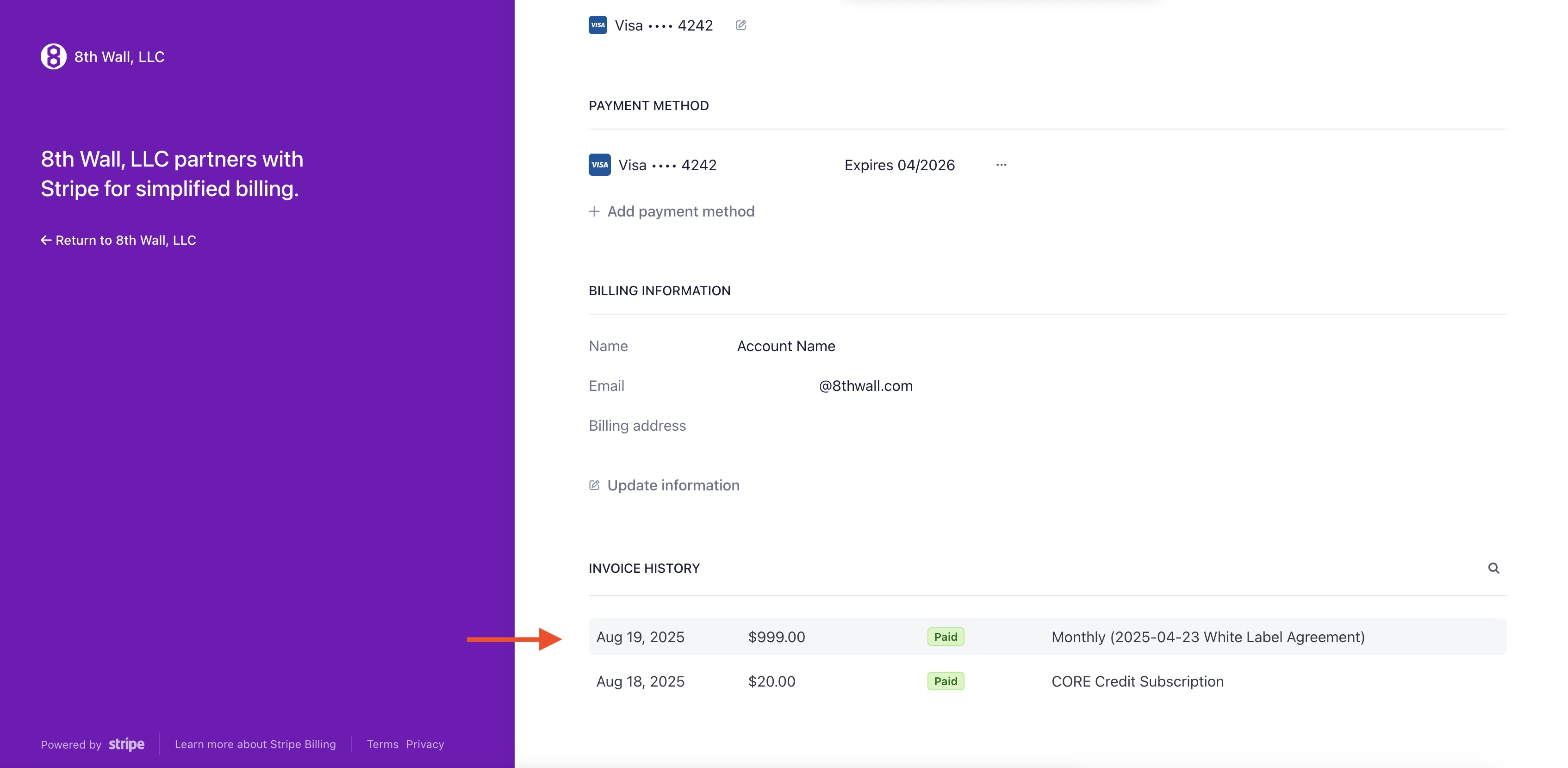The width and height of the screenshot is (1568, 768).
Task: Open the Privacy link
Action: click(x=425, y=744)
